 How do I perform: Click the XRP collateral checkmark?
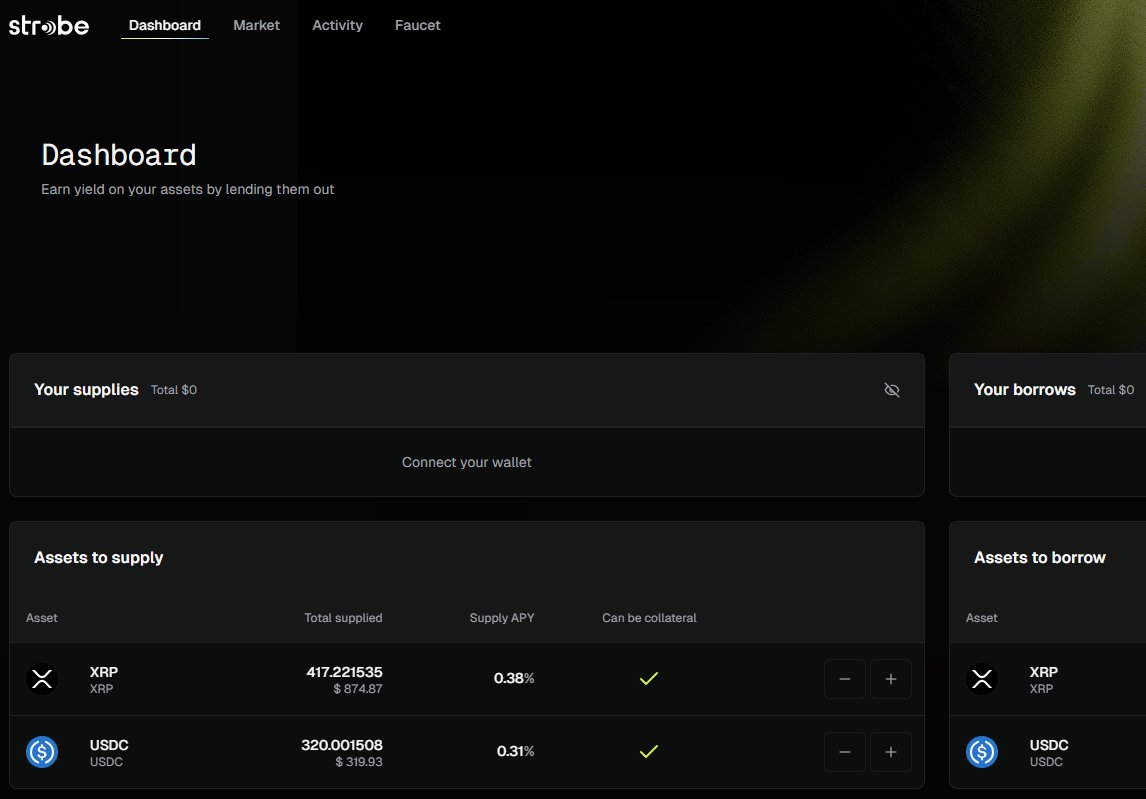[649, 678]
